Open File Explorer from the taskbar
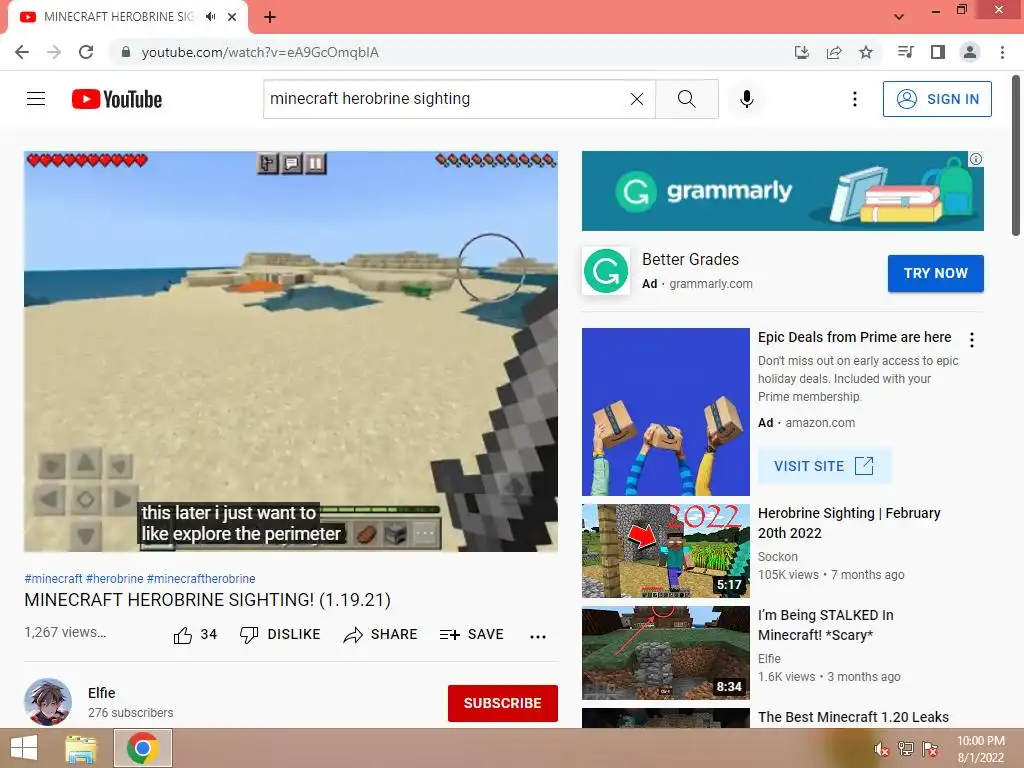 81,748
